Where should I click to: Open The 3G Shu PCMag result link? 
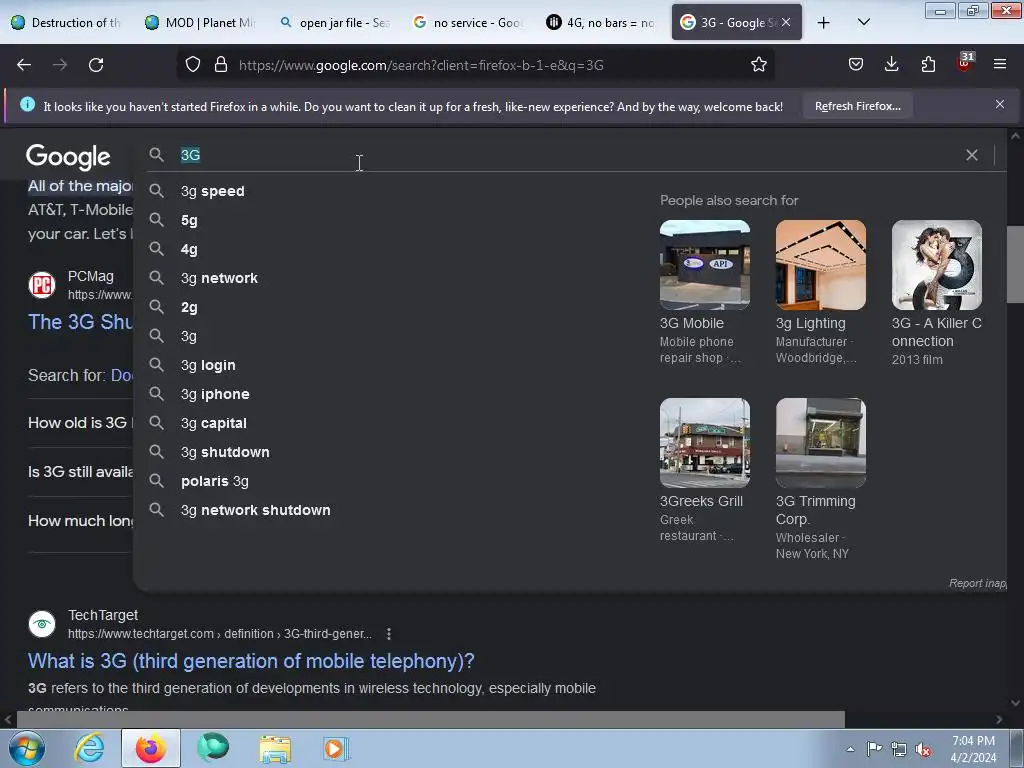[x=80, y=322]
